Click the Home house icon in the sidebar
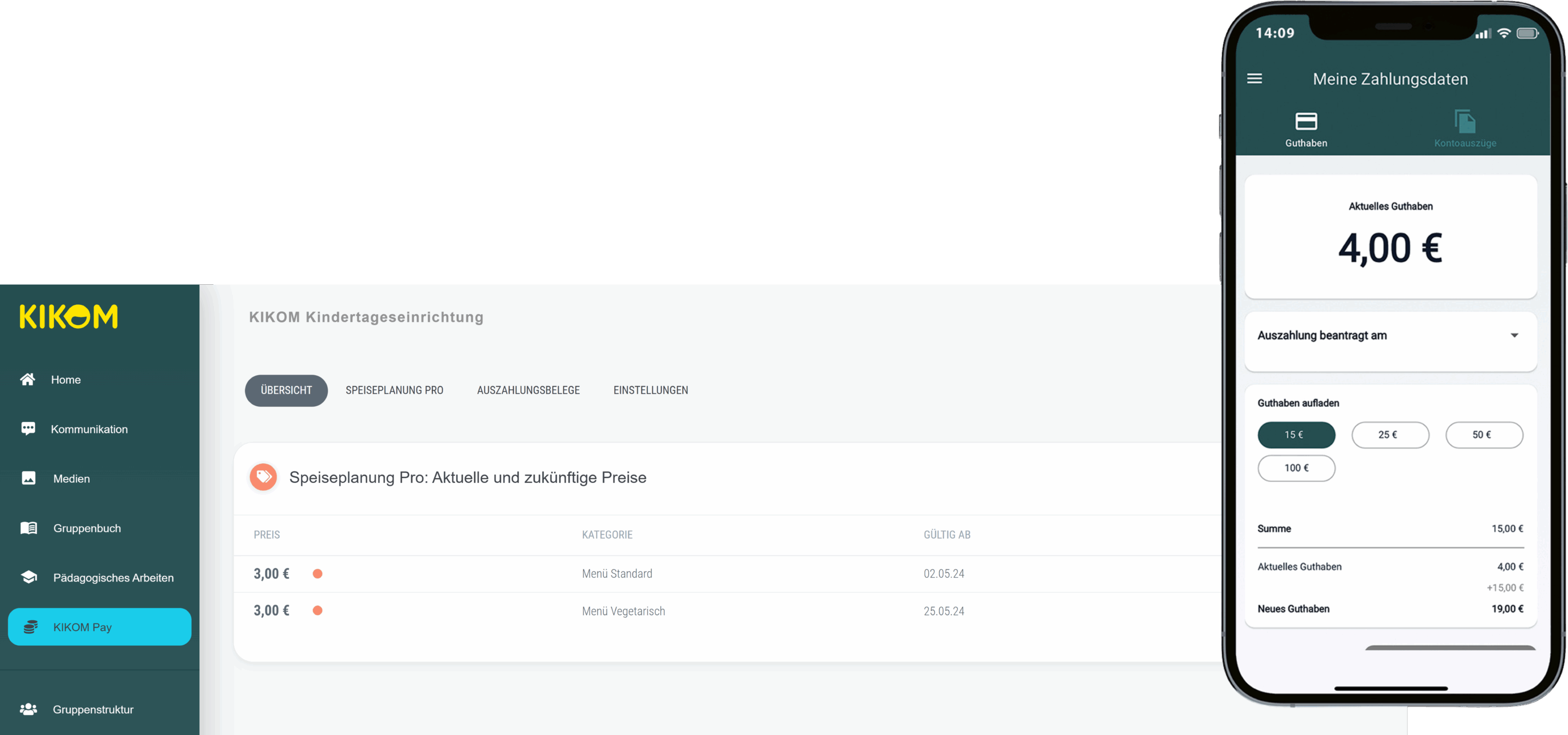The image size is (1568, 735). tap(27, 379)
